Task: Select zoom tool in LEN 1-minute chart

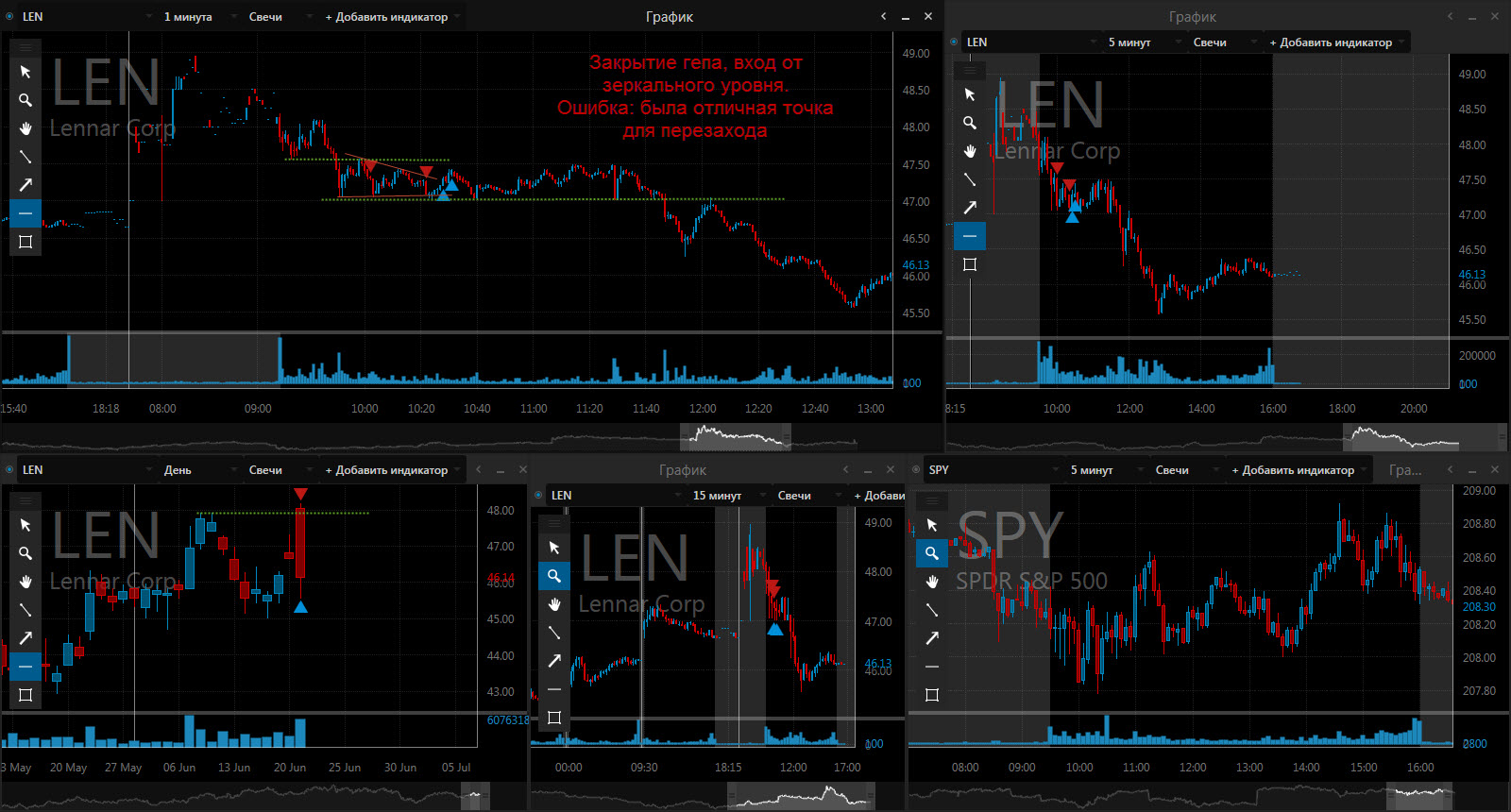Action: tap(25, 100)
